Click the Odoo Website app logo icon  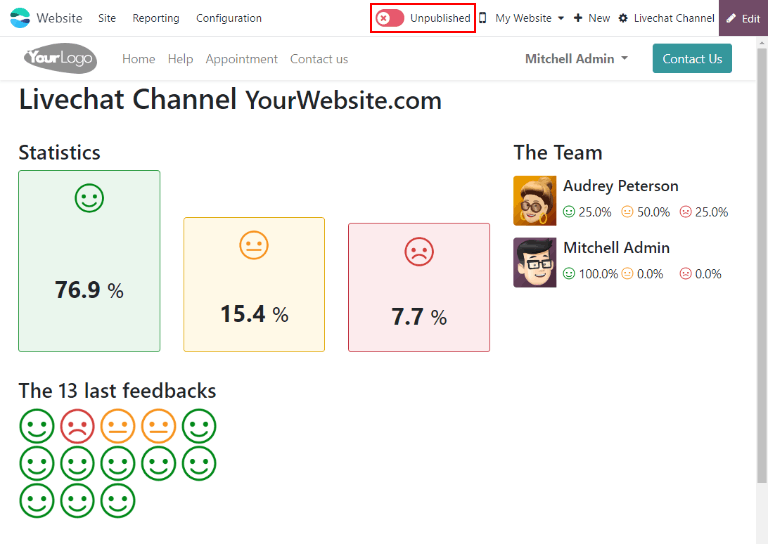pyautogui.click(x=20, y=18)
